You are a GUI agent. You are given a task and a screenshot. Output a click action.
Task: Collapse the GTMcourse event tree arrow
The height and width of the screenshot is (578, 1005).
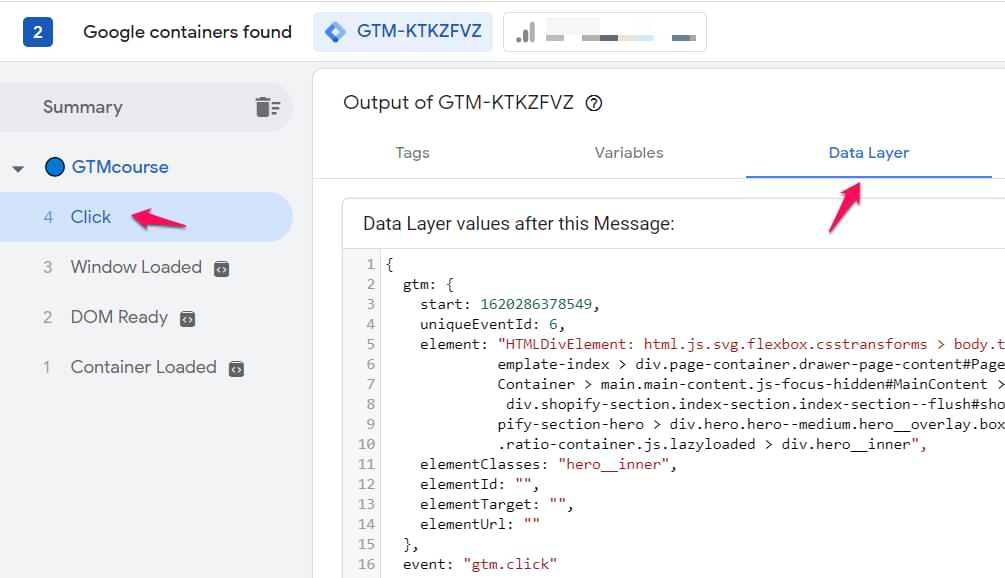tap(18, 169)
